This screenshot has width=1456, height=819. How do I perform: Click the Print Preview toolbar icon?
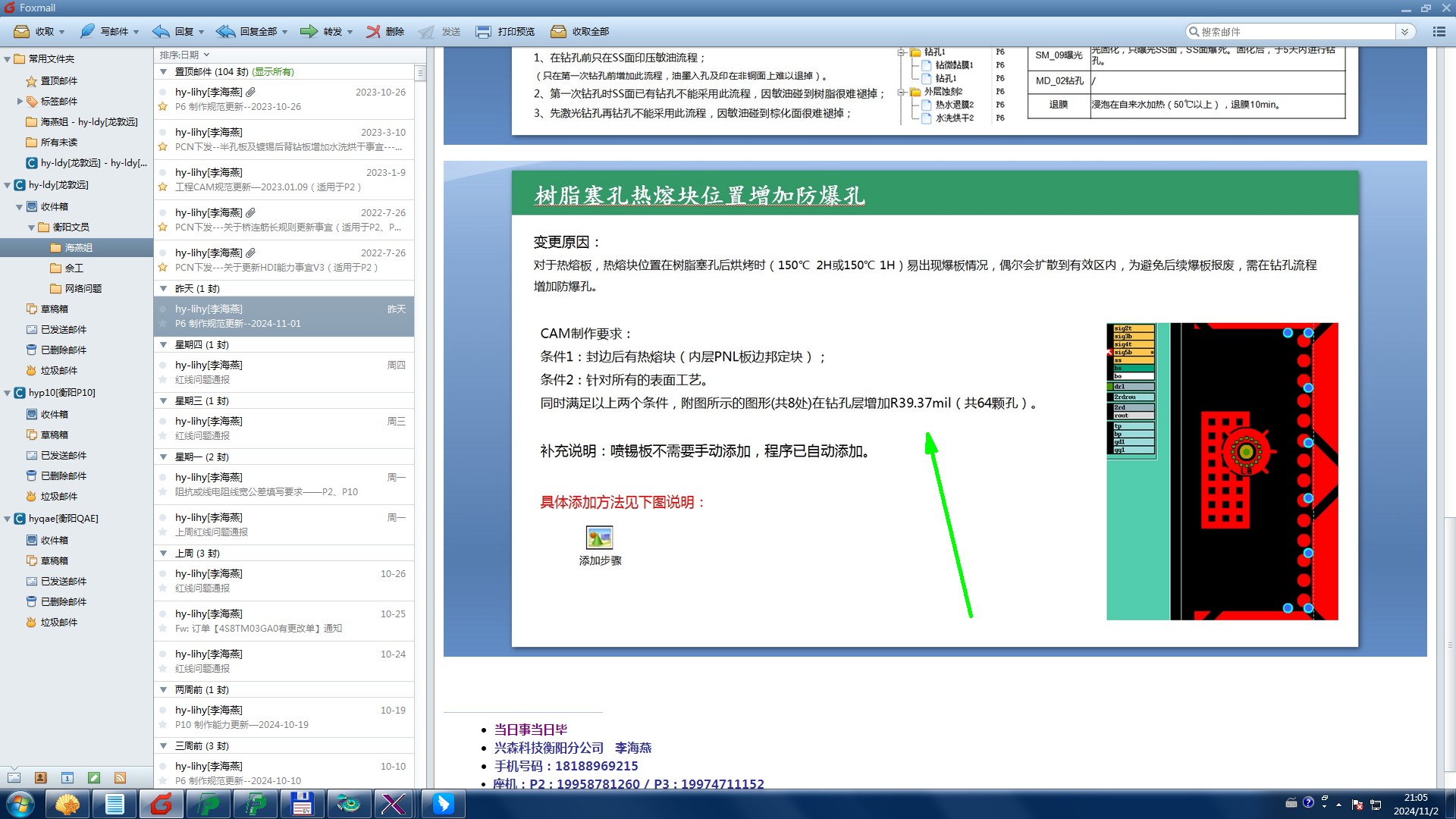[483, 32]
